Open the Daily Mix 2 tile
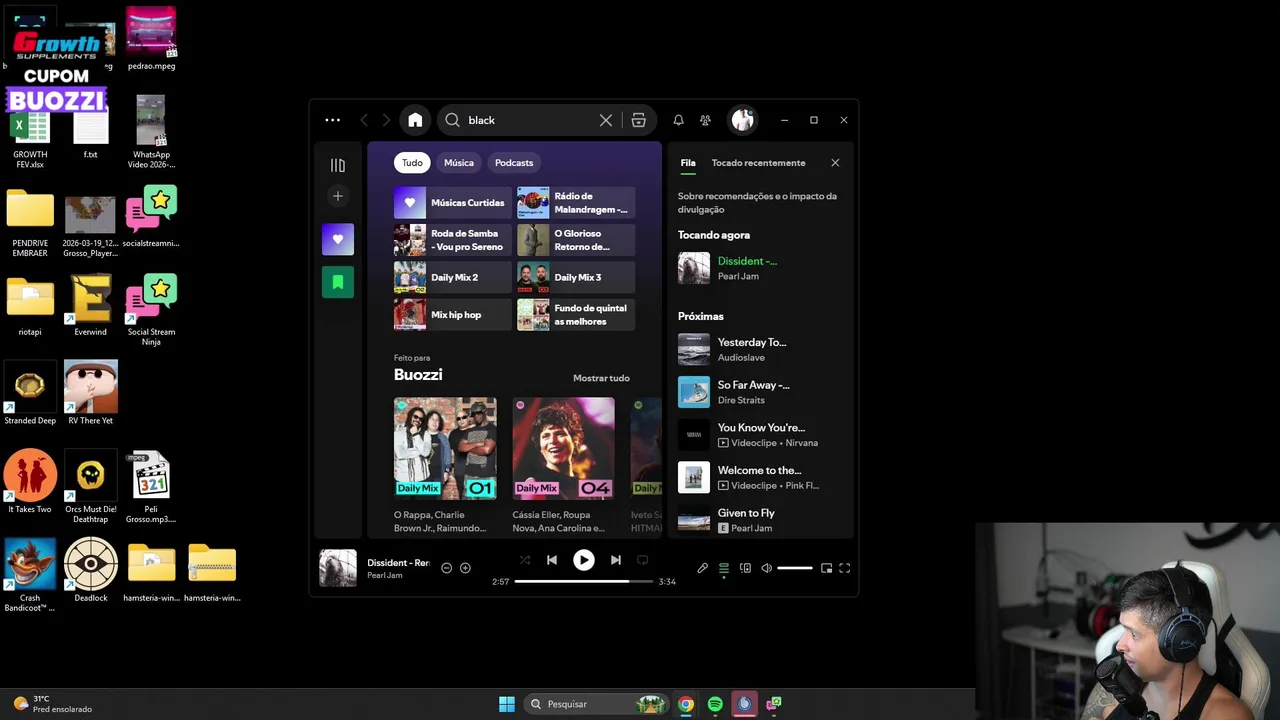Screen dimensions: 1280x720 (x=452, y=277)
